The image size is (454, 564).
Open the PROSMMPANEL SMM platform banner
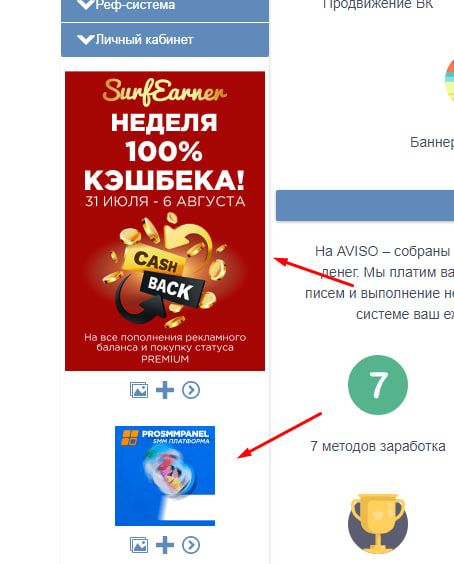[165, 476]
